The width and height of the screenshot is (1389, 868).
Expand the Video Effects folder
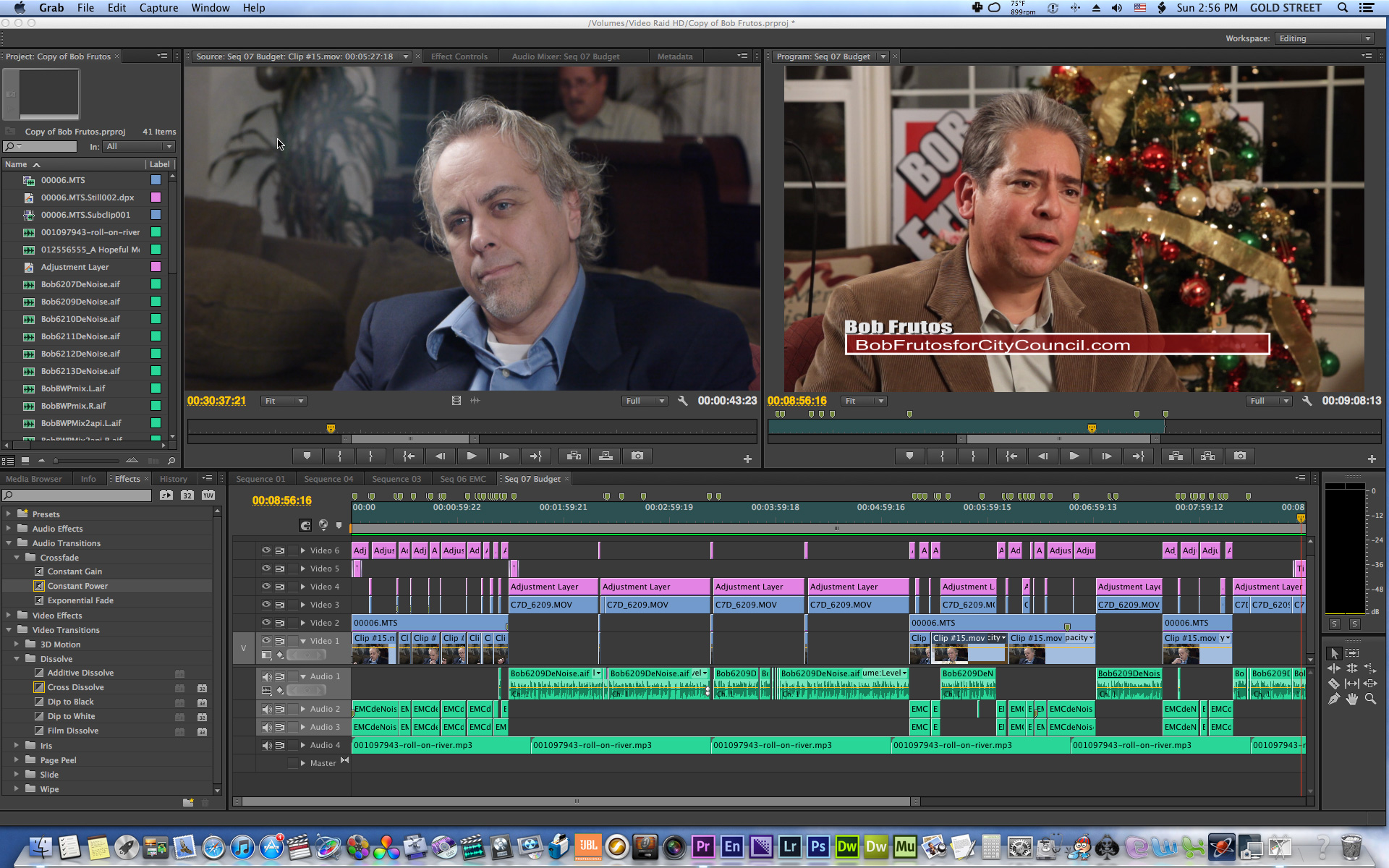tap(9, 616)
